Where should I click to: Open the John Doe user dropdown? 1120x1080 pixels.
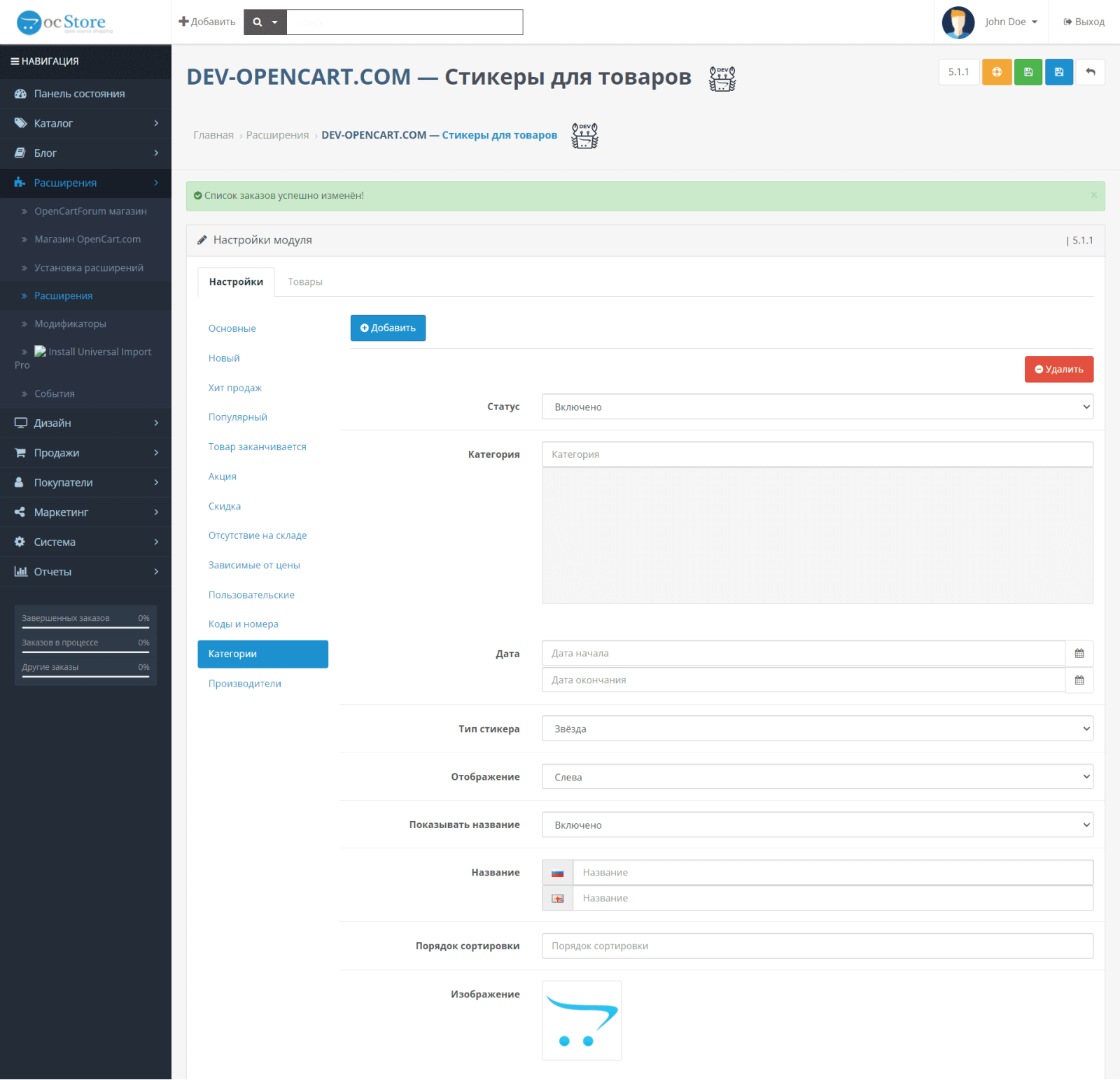[1011, 22]
